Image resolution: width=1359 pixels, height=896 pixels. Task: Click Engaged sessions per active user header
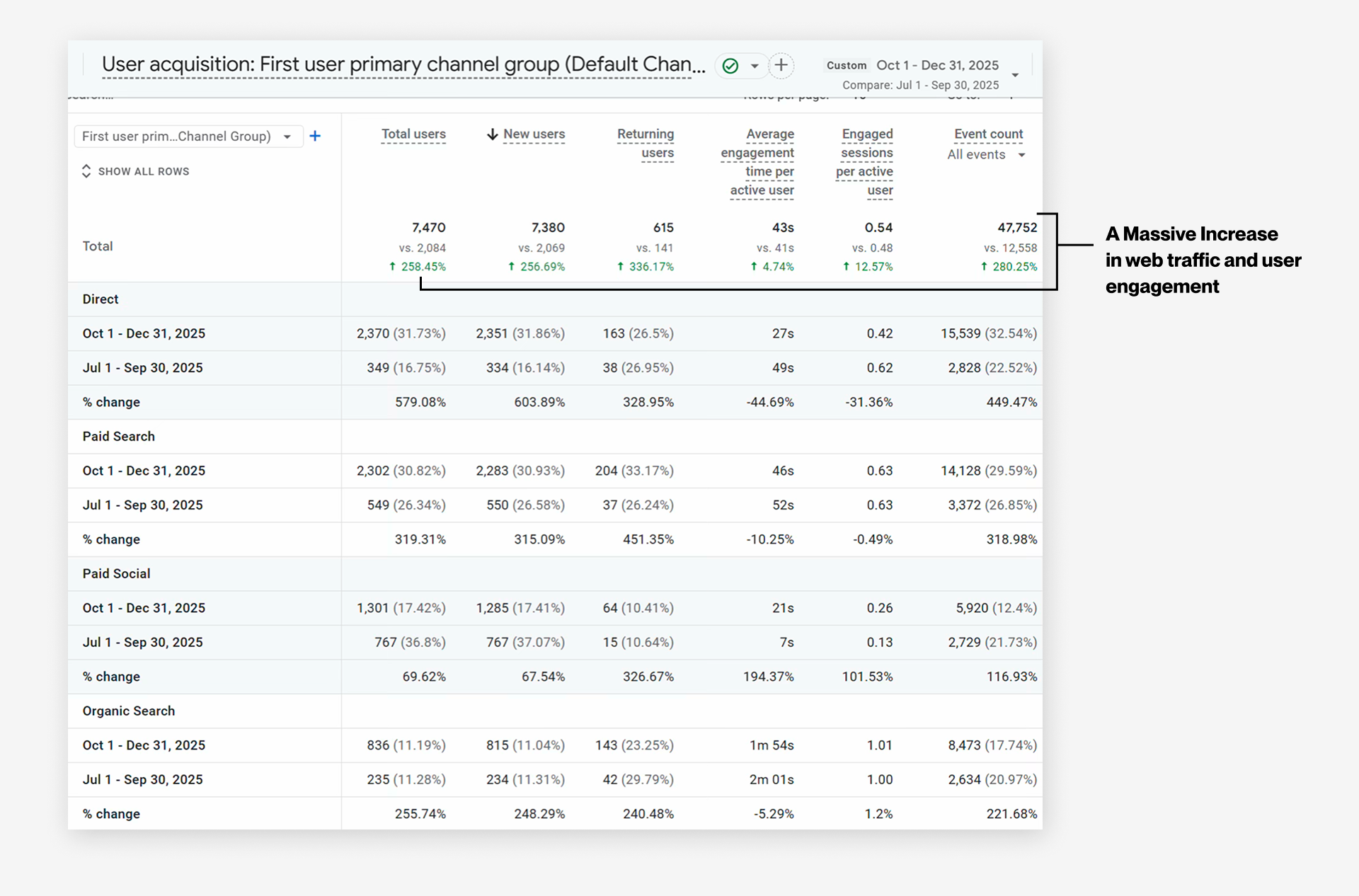[x=866, y=161]
